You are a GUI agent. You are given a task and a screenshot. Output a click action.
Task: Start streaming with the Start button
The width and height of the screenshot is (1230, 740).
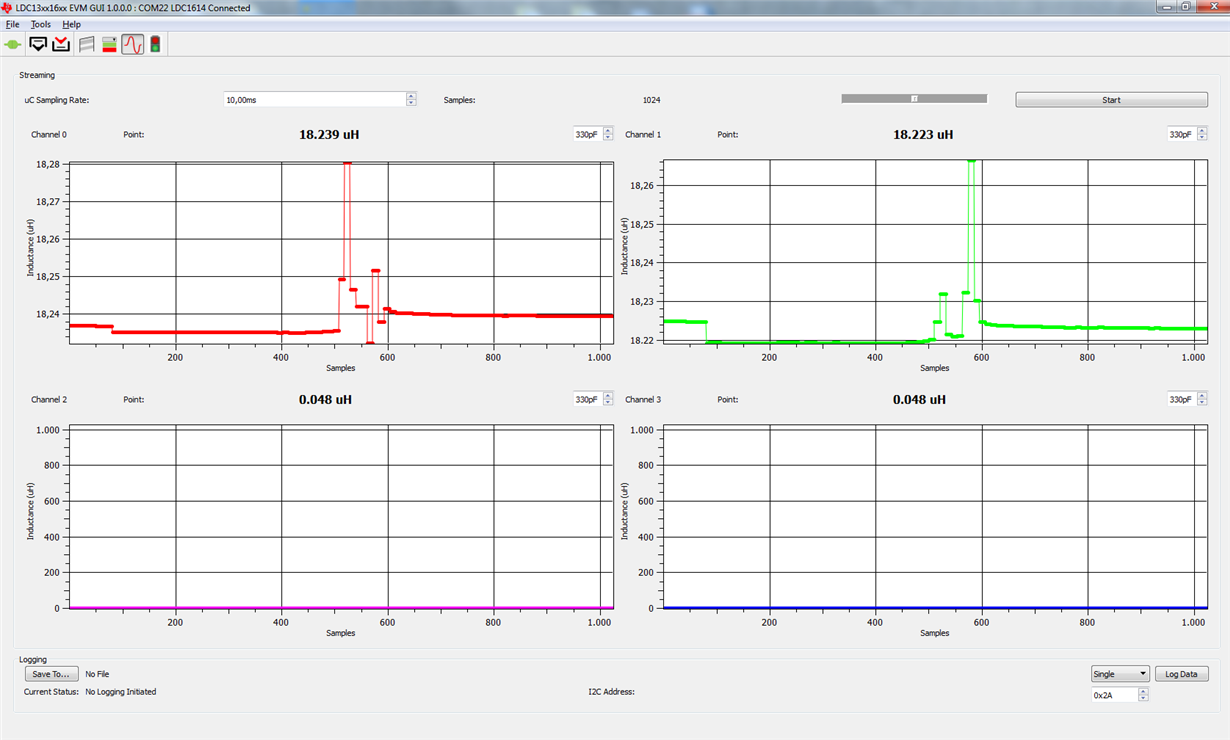(x=1111, y=100)
